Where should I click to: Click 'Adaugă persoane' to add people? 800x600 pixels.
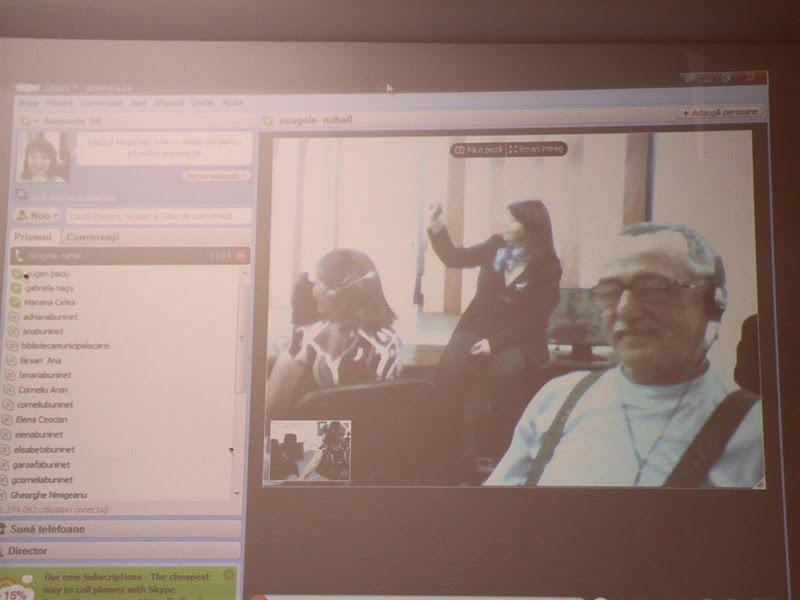tap(720, 113)
